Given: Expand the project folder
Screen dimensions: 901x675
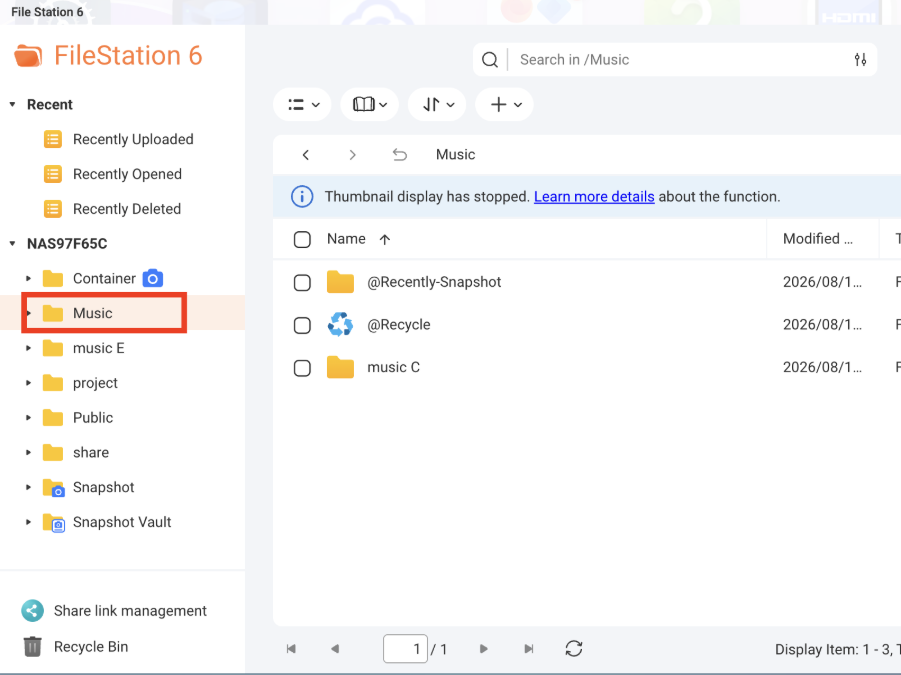Looking at the screenshot, I should pyautogui.click(x=28, y=383).
